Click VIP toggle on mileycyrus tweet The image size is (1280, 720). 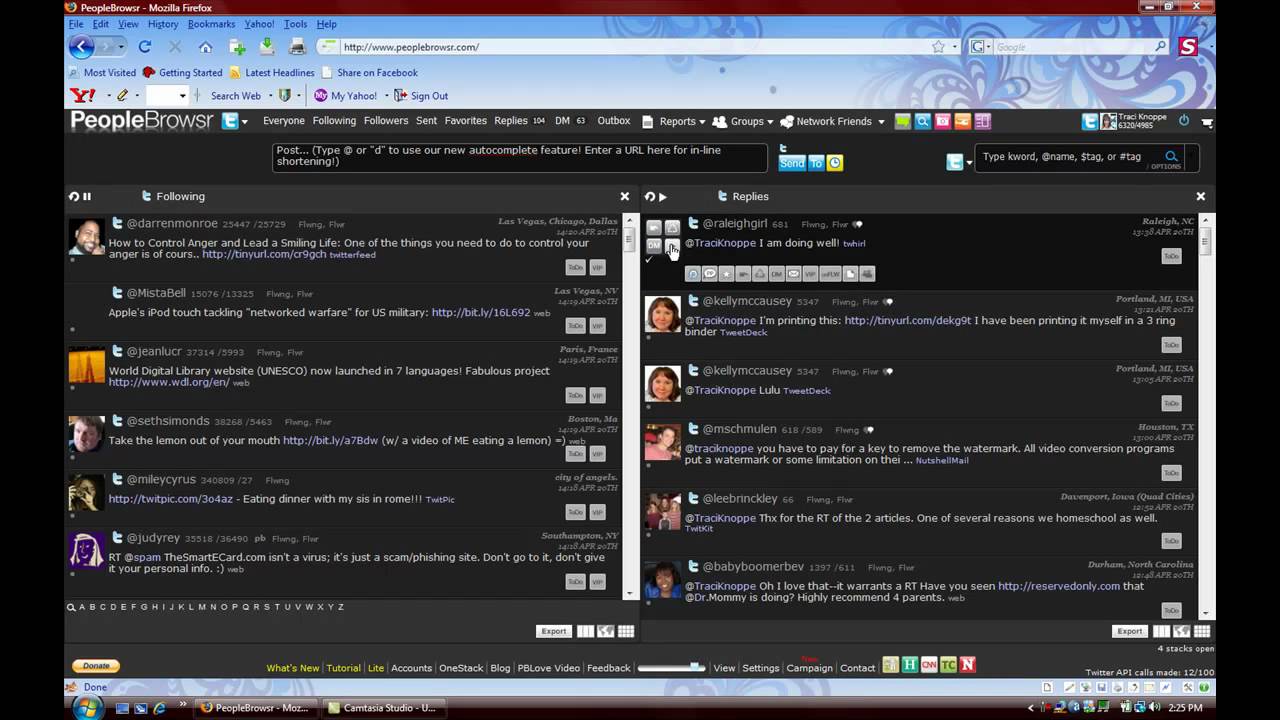tap(597, 512)
